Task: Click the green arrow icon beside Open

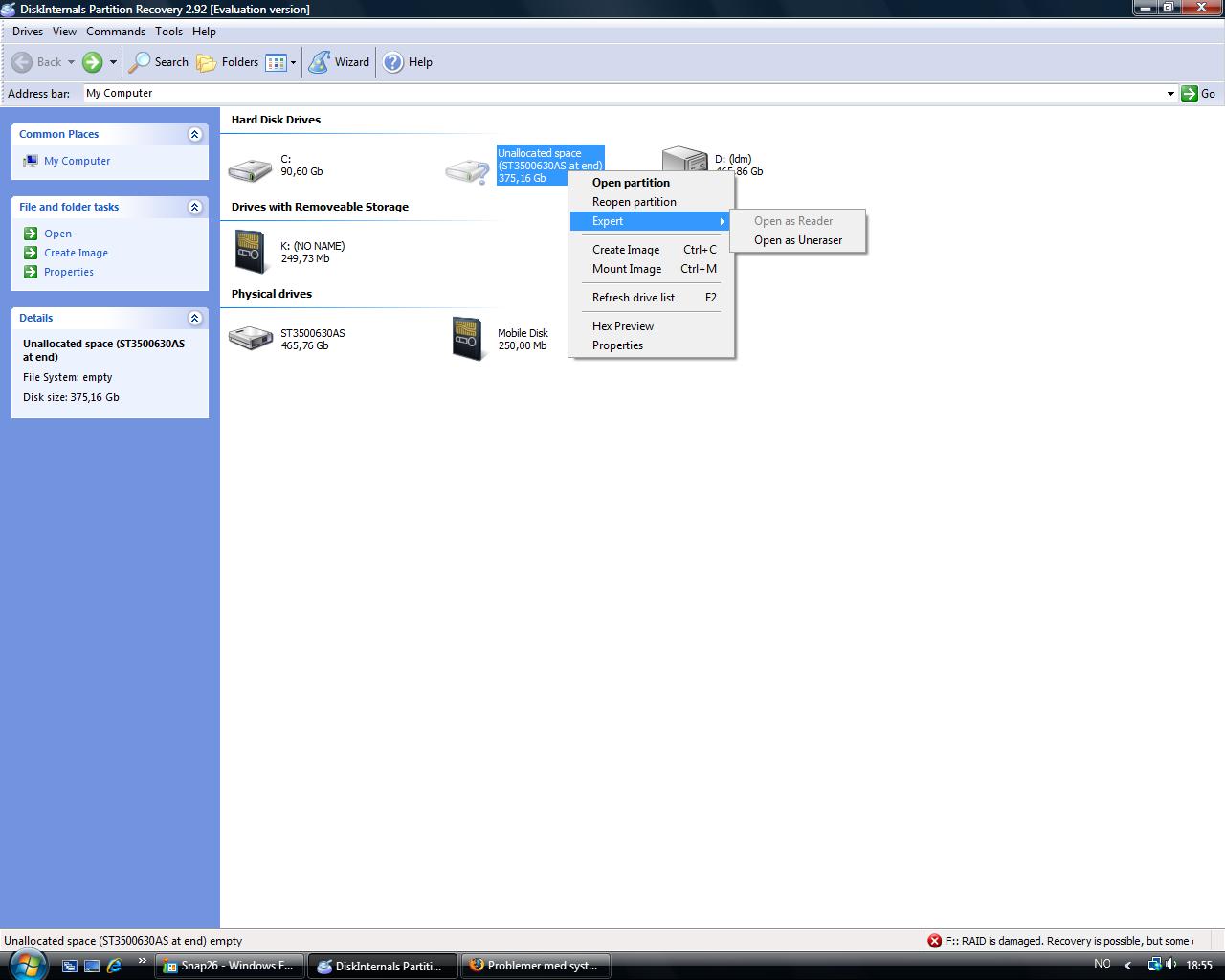Action: coord(31,234)
